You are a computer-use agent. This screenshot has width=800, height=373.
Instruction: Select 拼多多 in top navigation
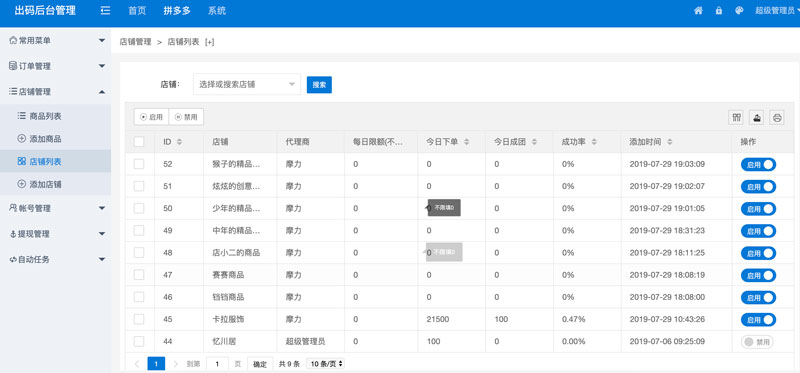(177, 11)
